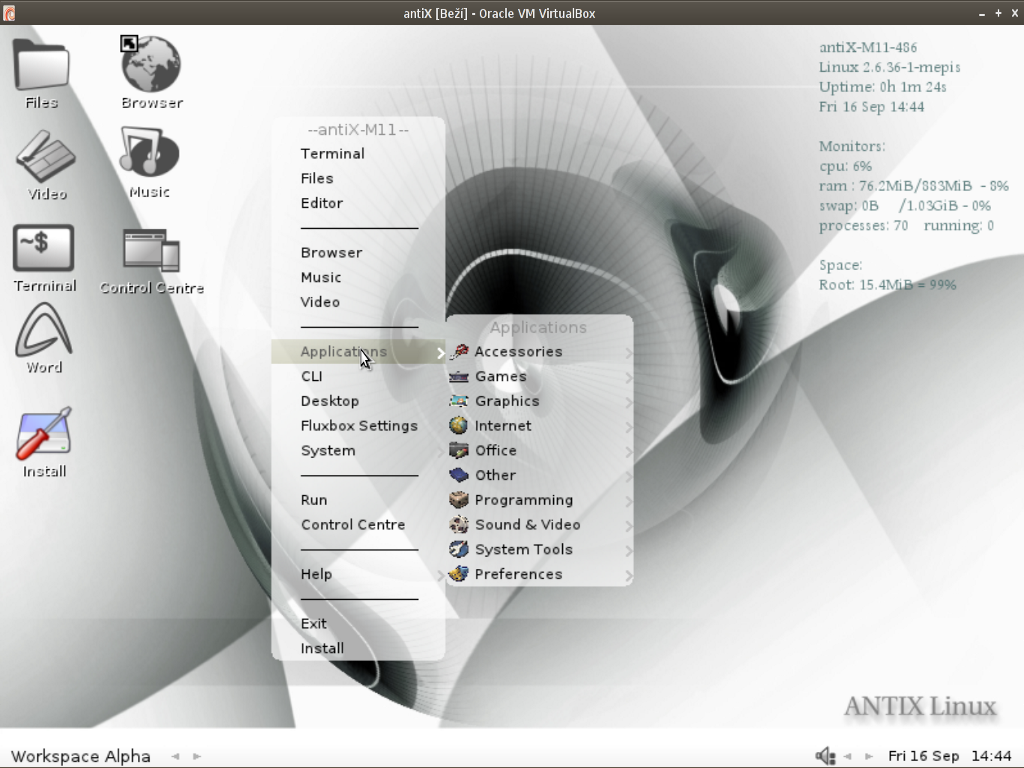Expand the Sound & Video submenu
Image resolution: width=1024 pixels, height=768 pixels.
pos(527,525)
